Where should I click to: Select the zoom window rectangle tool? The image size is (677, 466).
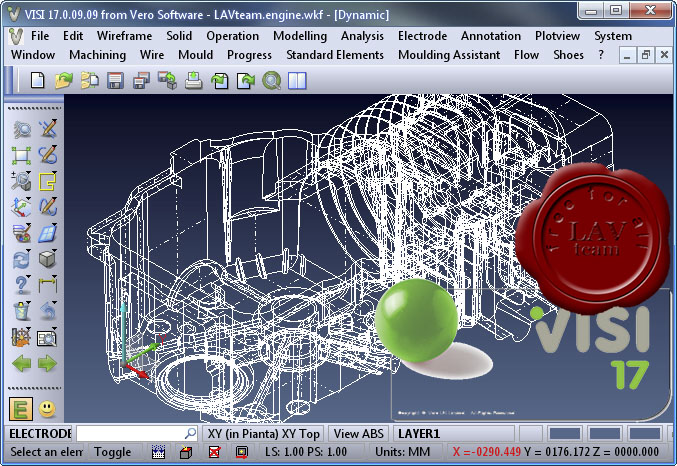(21, 155)
